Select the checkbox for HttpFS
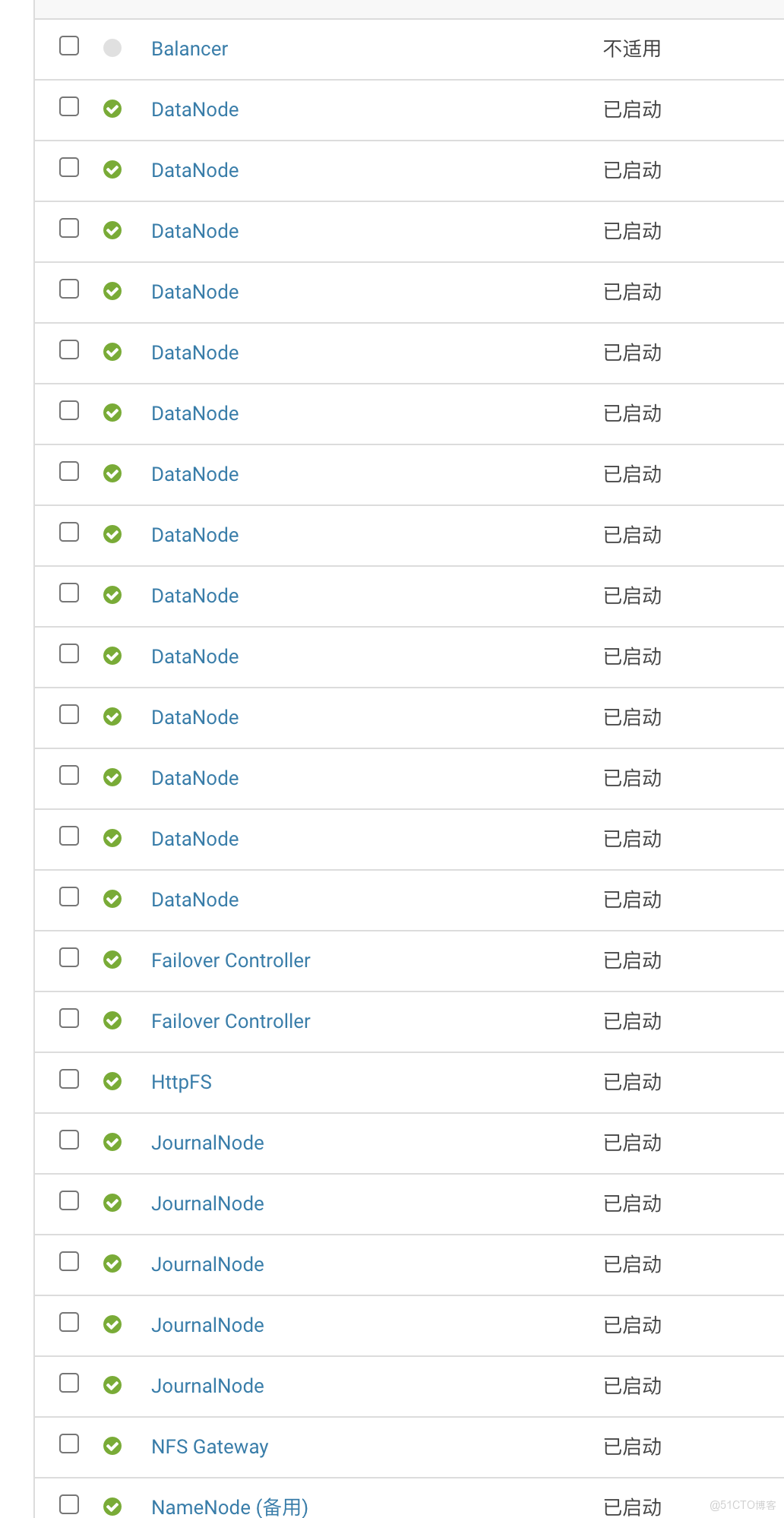This screenshot has width=784, height=1518. (x=68, y=1079)
